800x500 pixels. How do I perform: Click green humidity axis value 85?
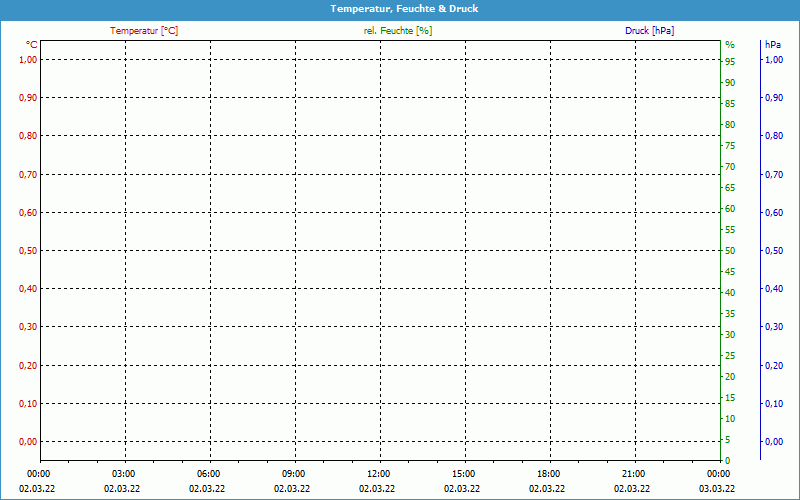click(x=730, y=104)
